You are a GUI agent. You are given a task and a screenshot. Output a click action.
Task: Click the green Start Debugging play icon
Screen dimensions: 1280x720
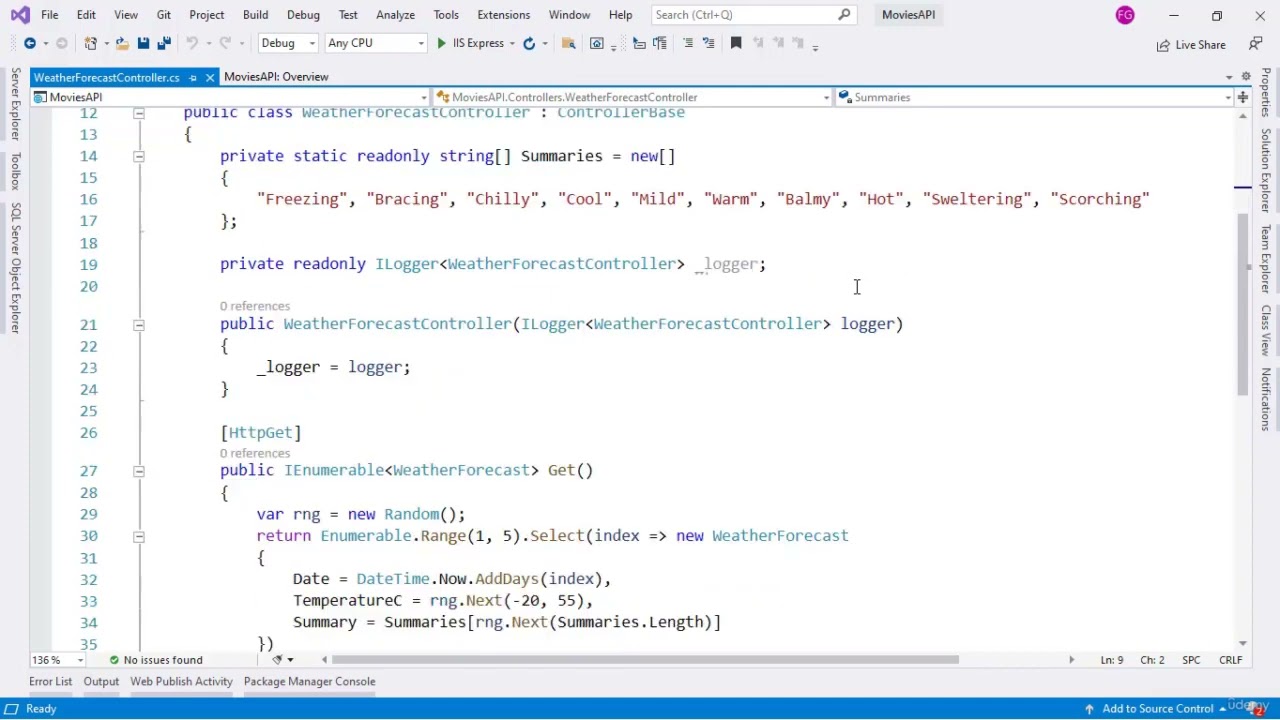coord(442,43)
